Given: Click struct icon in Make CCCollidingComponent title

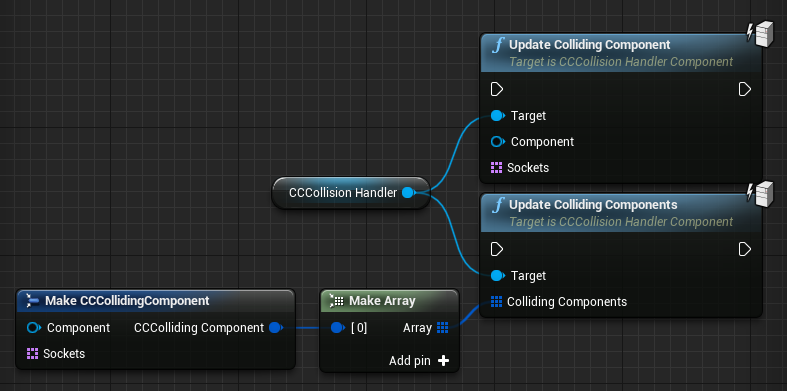Looking at the screenshot, I should coord(33,301).
